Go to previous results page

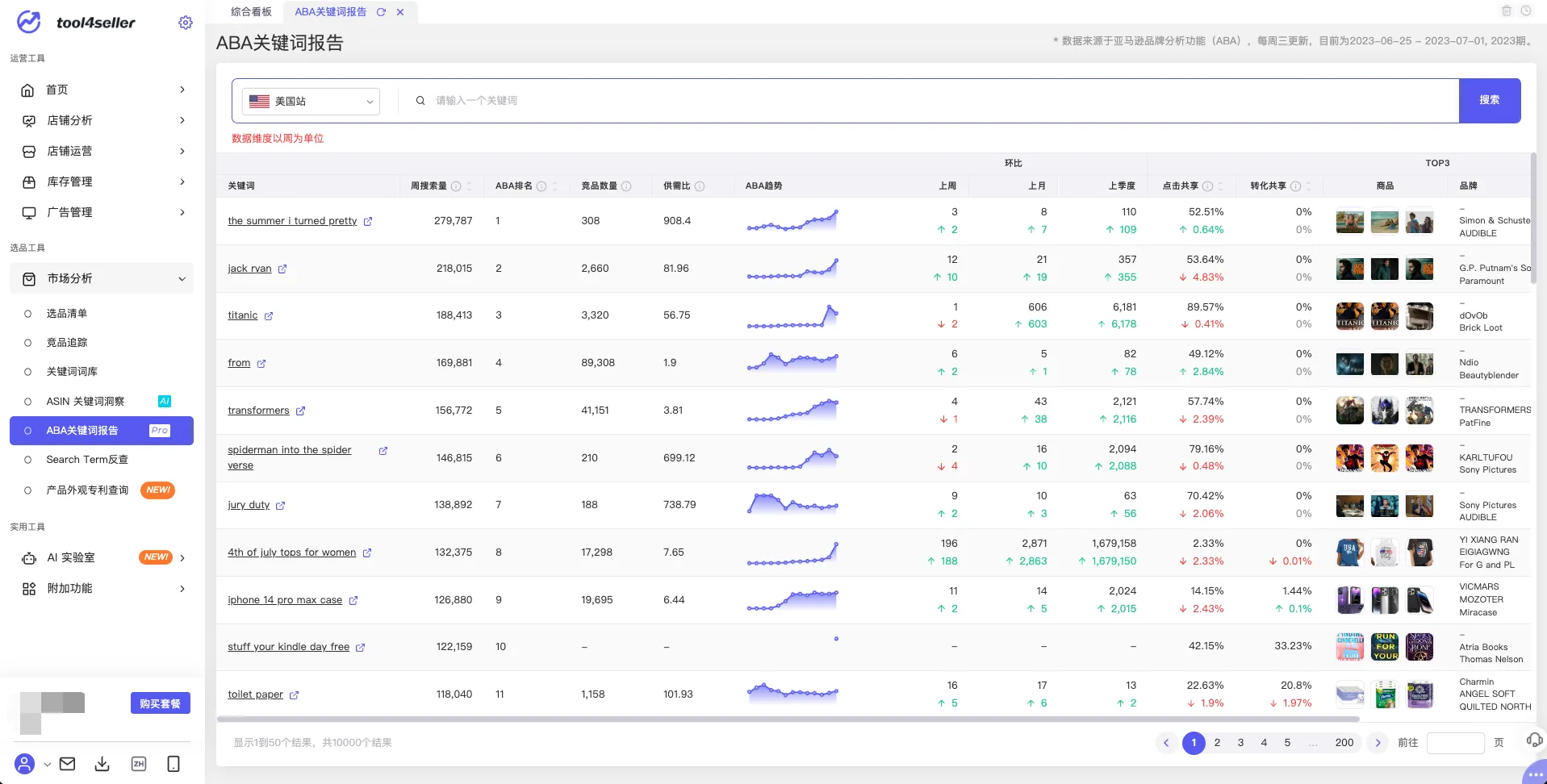pyautogui.click(x=1166, y=743)
